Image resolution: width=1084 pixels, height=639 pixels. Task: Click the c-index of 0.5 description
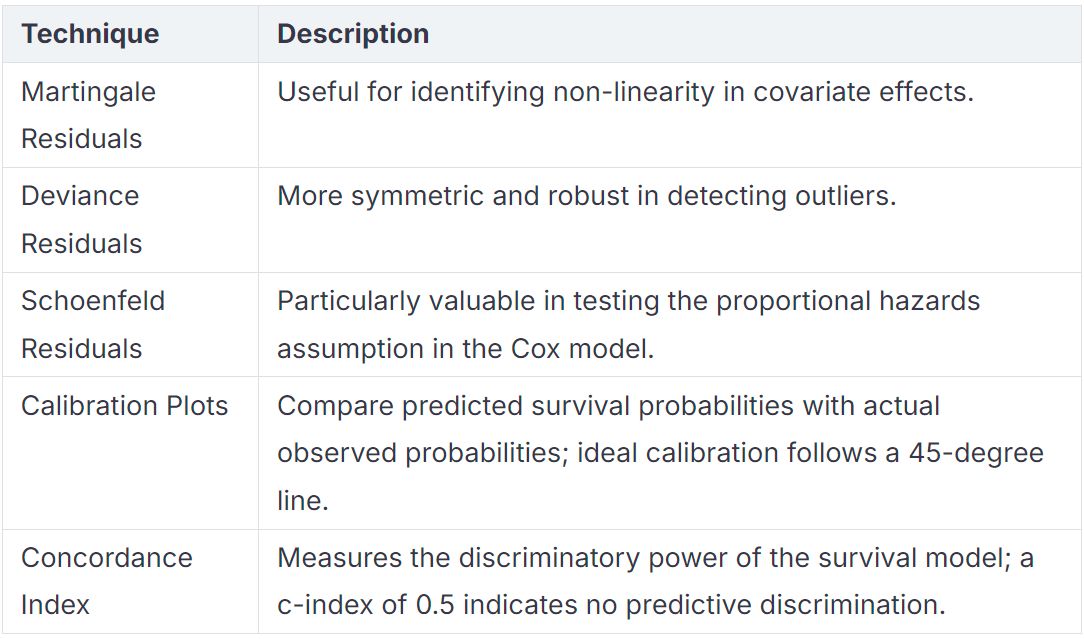tap(655, 582)
